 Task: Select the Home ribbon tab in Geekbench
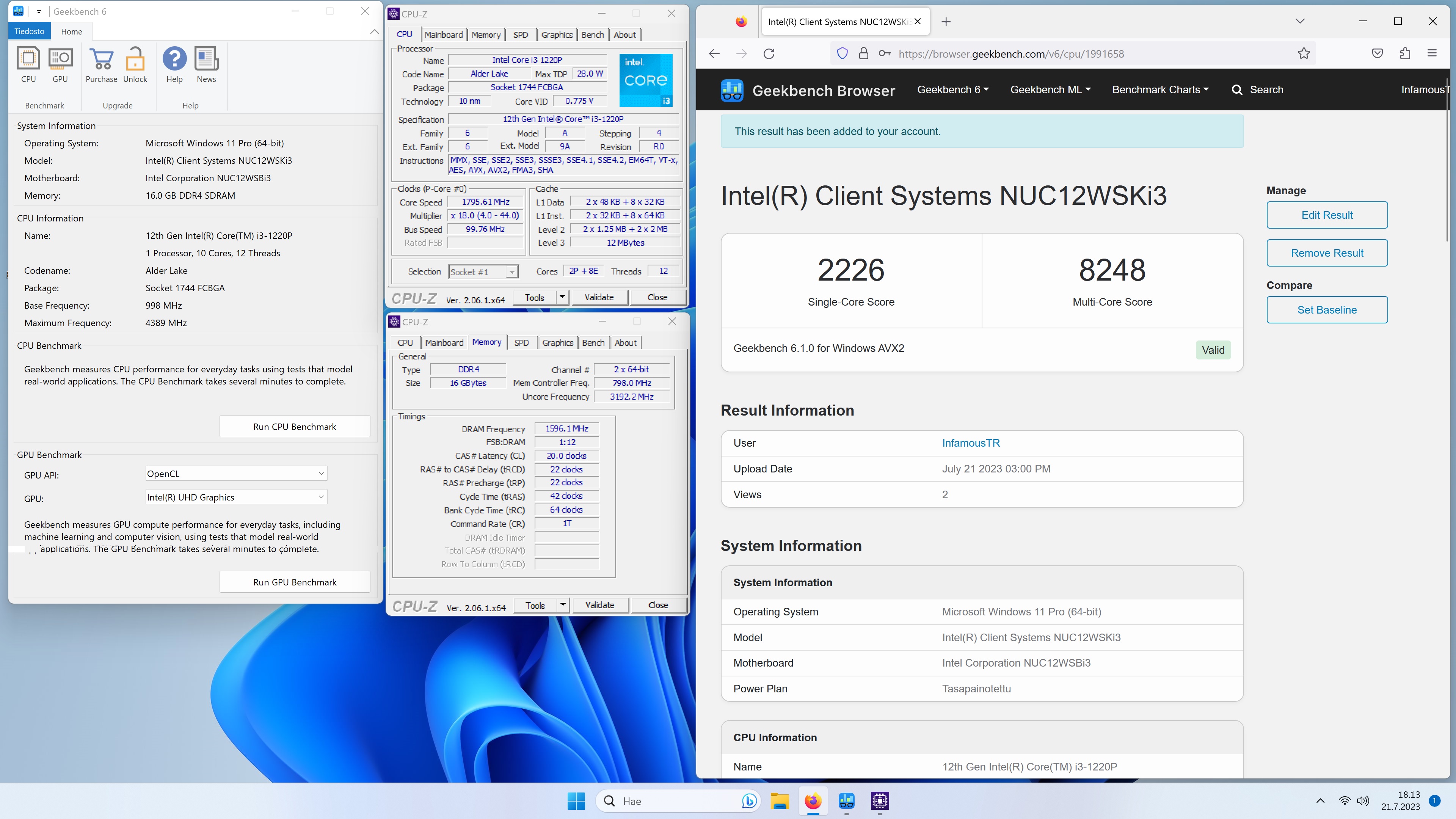[x=72, y=31]
